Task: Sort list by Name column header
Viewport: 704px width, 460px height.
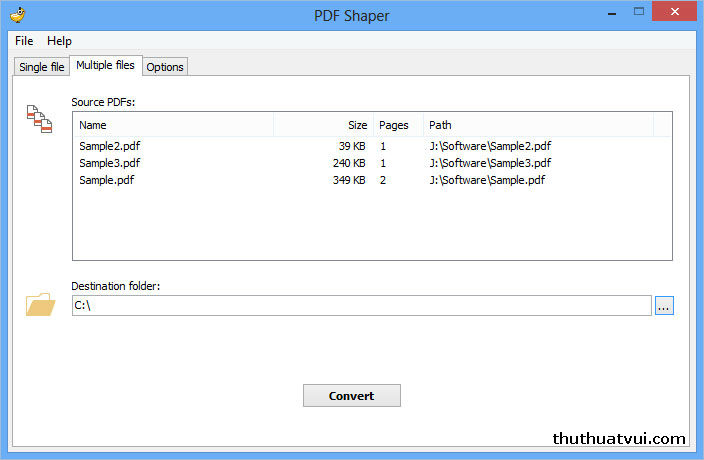Action: 173,125
